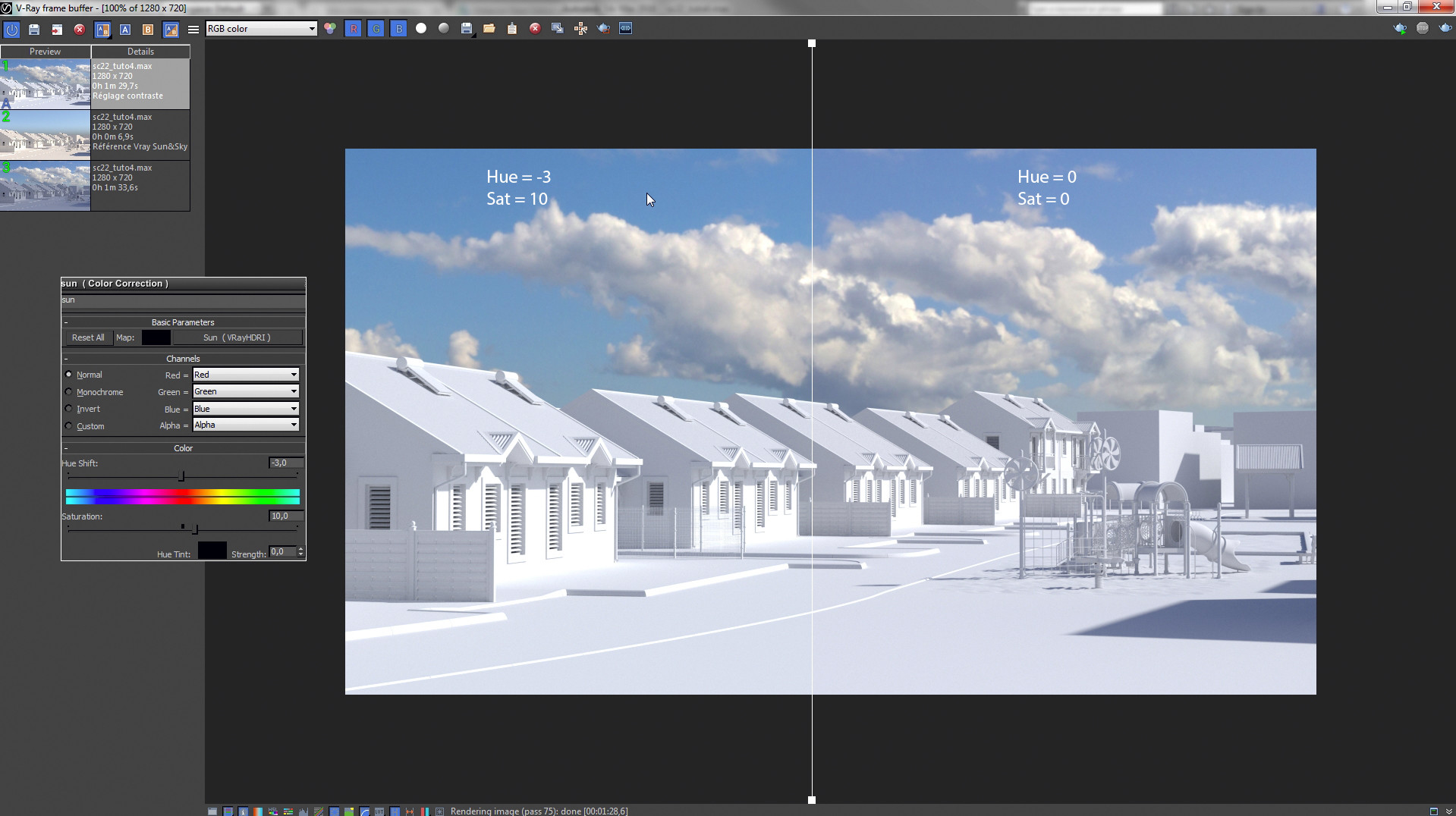Toggle the A/B horizontal compare button
Viewport: 1456px width, 816px height.
(x=102, y=29)
